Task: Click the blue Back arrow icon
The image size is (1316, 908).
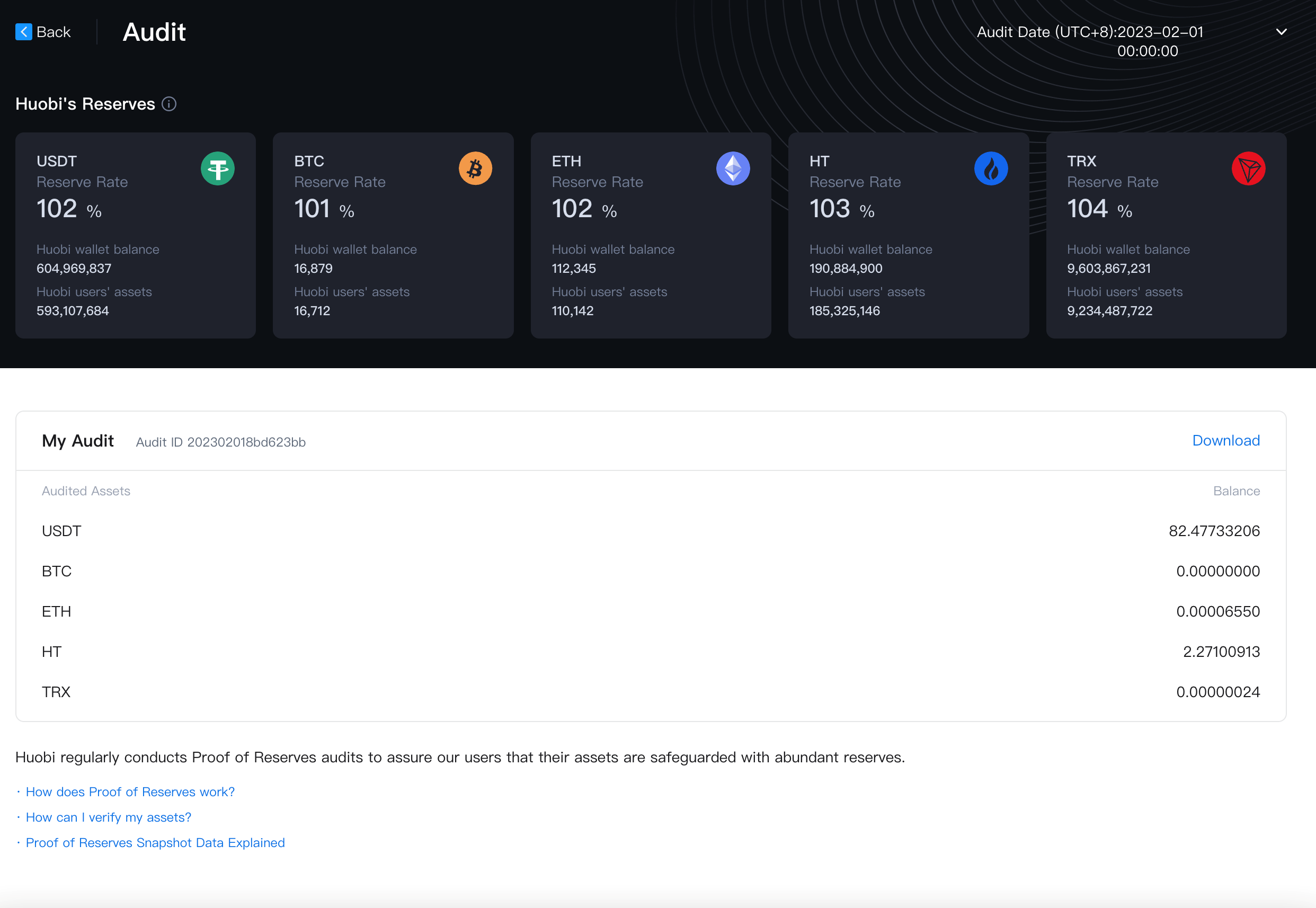Action: (x=23, y=32)
